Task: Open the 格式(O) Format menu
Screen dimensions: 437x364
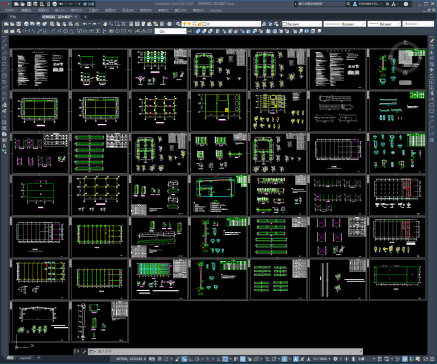Action: click(x=76, y=10)
